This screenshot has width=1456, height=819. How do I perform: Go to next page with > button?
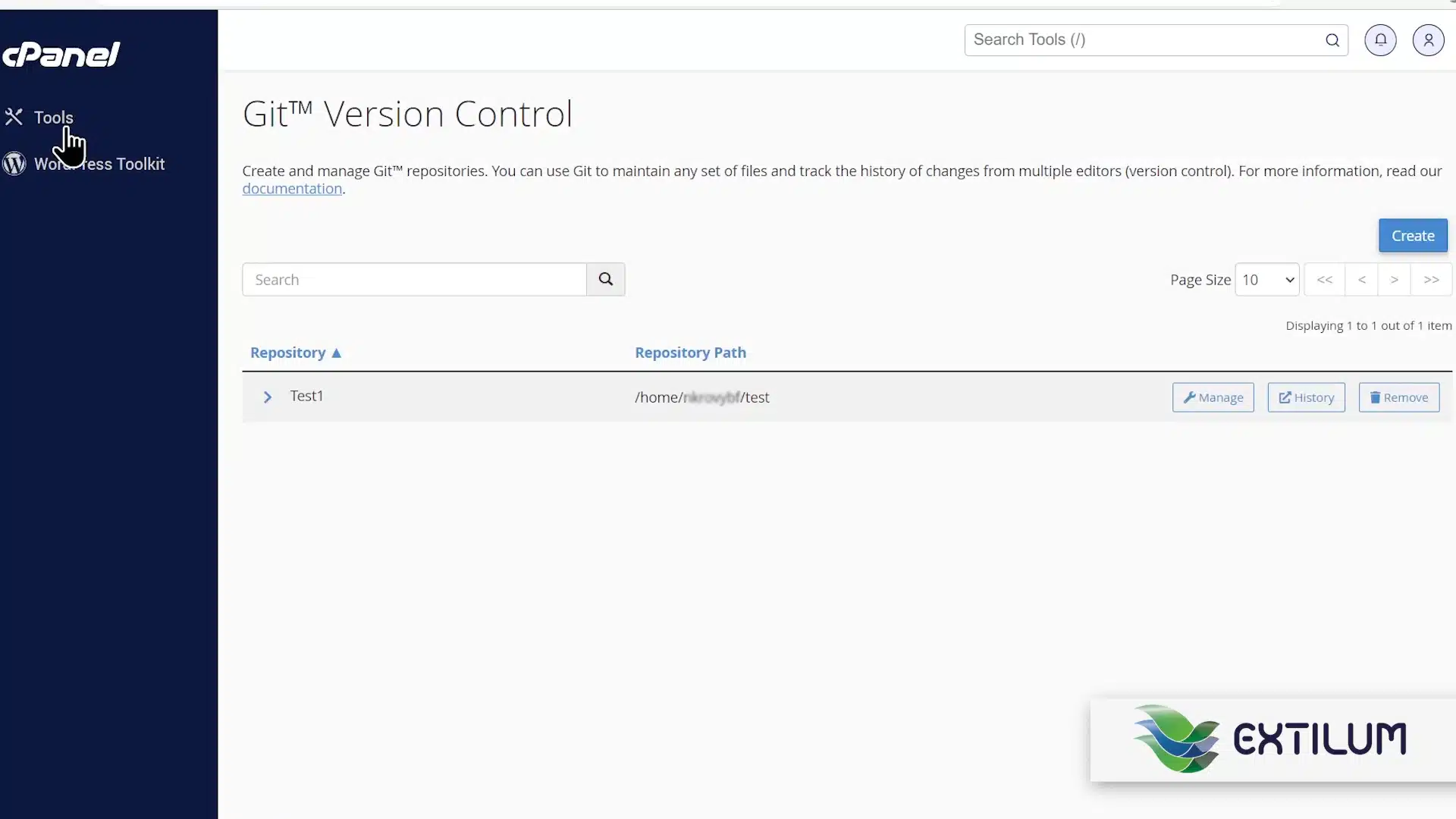click(1395, 280)
